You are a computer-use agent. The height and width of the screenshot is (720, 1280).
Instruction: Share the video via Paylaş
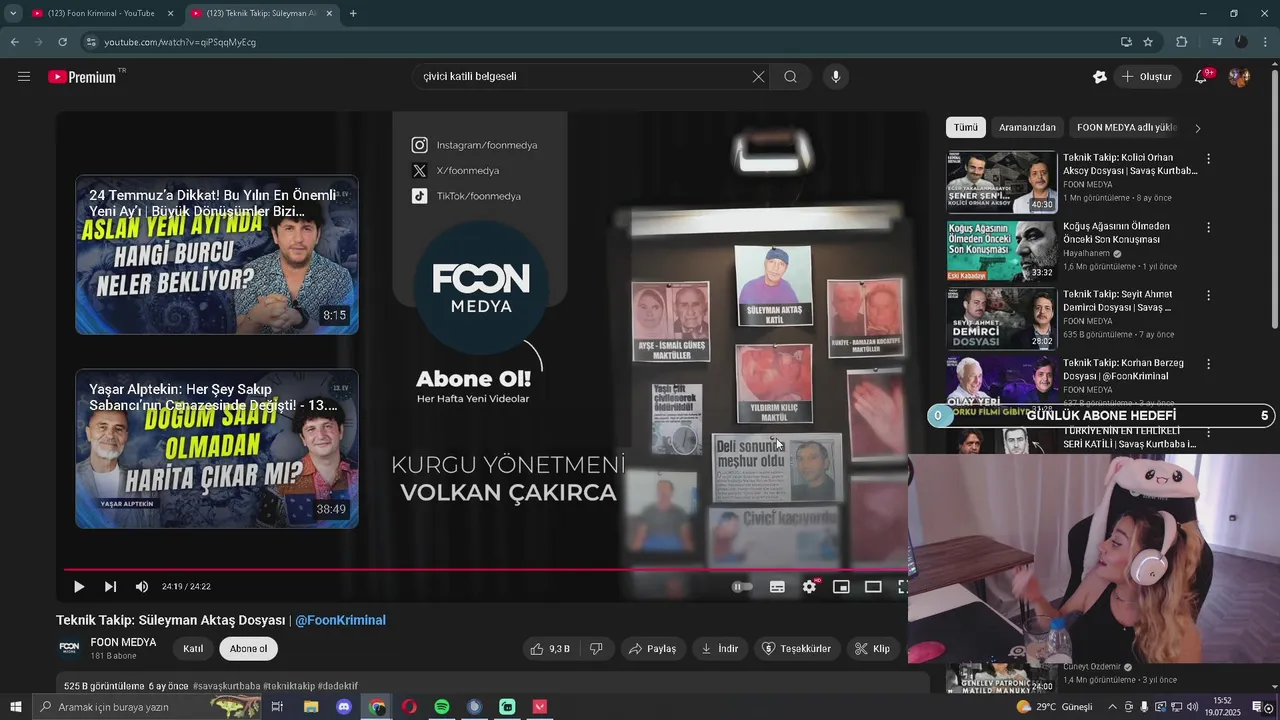[652, 649]
